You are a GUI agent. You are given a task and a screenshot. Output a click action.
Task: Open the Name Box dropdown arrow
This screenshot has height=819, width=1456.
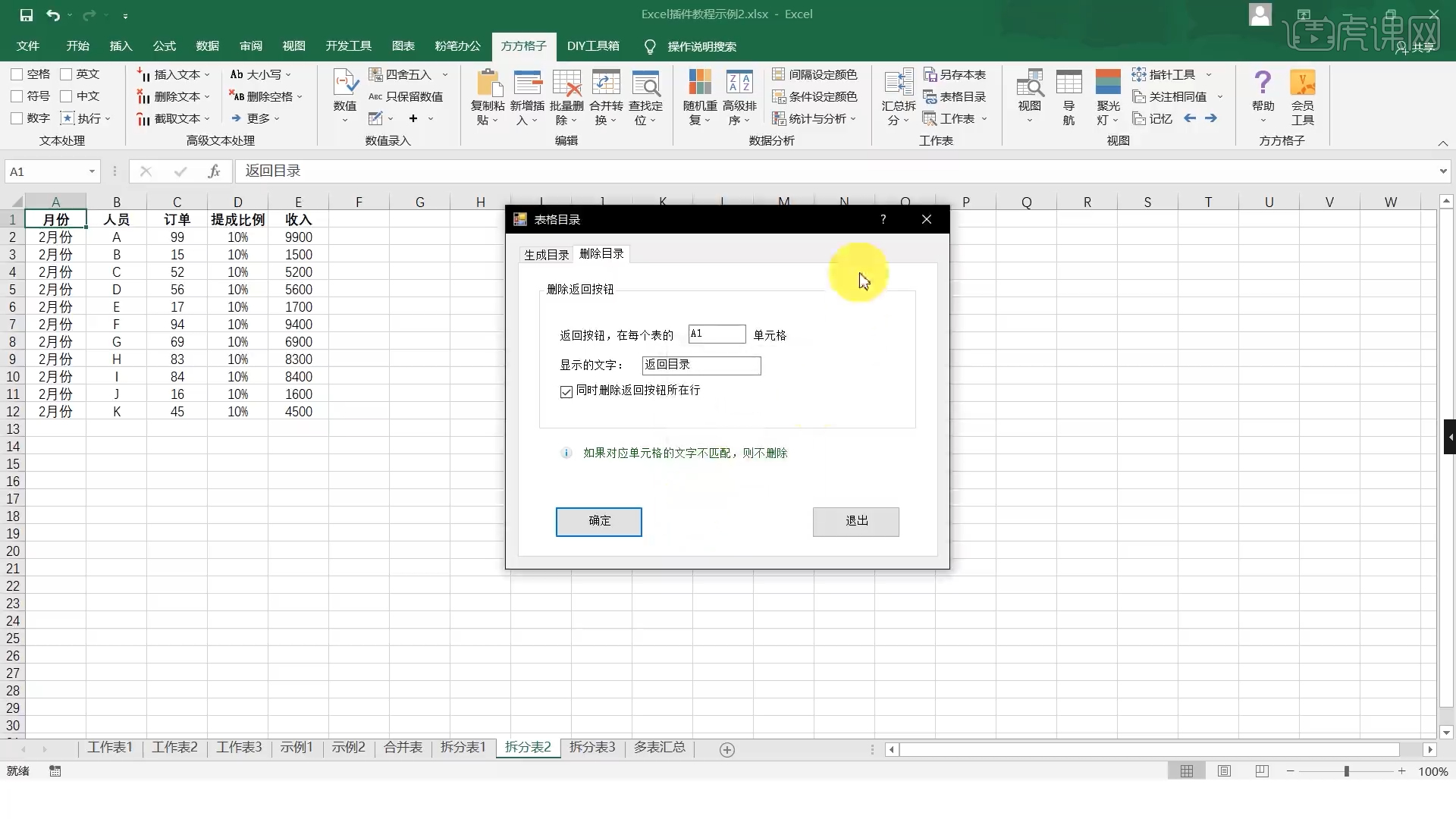point(92,171)
